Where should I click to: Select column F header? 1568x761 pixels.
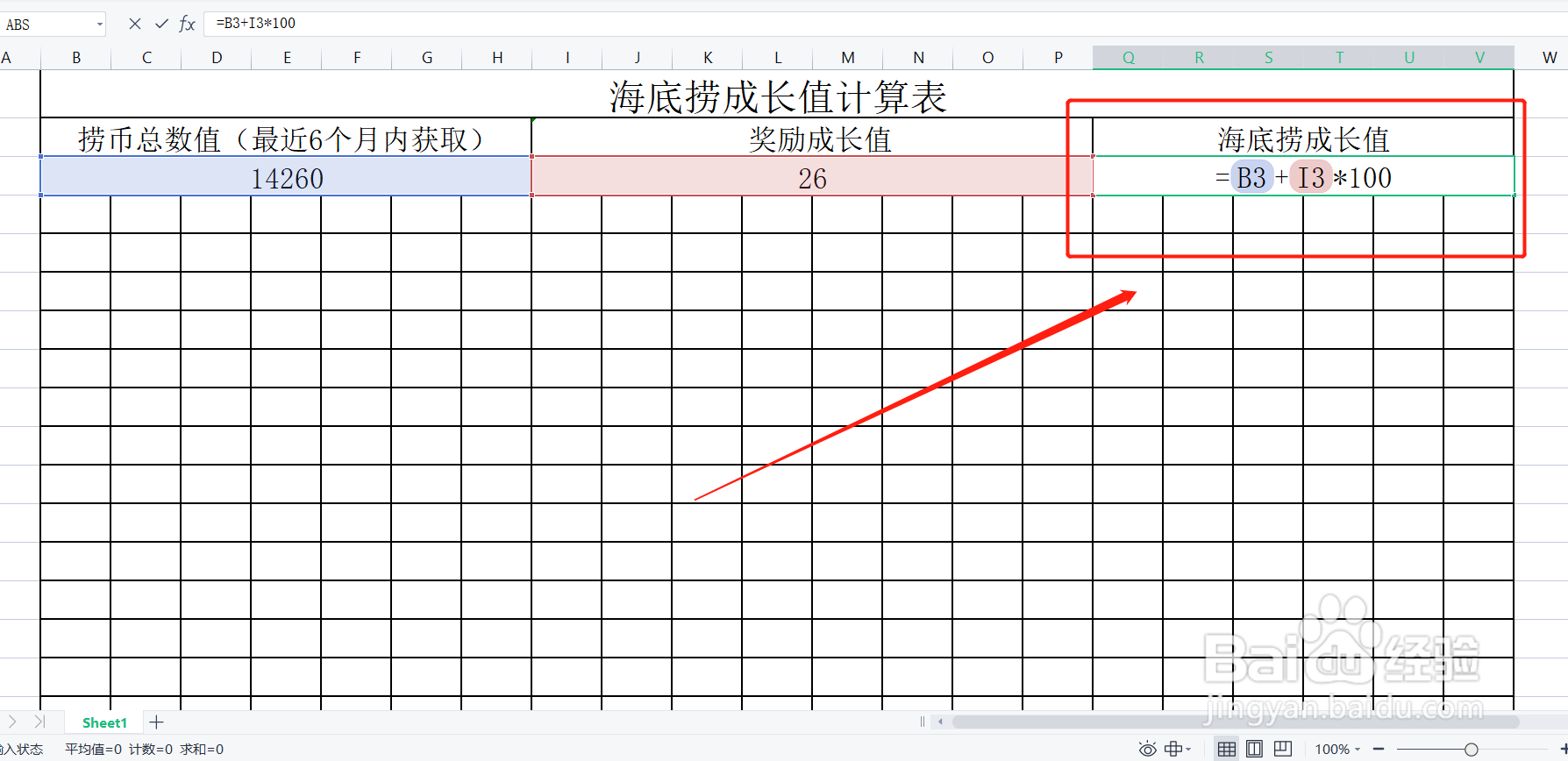(357, 58)
